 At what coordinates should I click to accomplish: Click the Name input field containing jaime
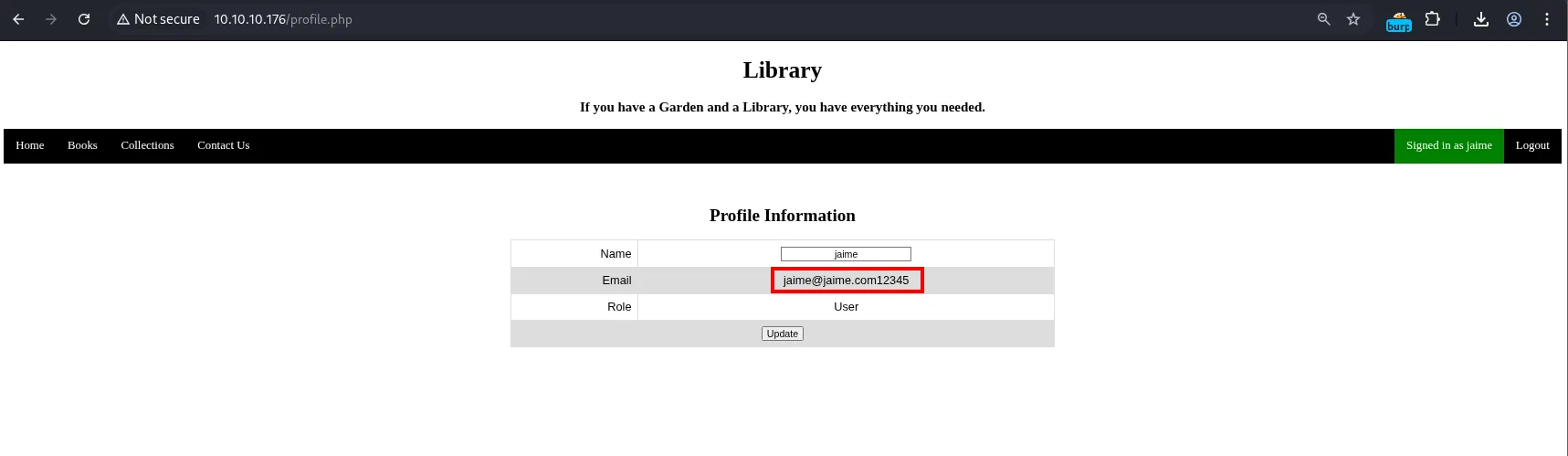(846, 254)
